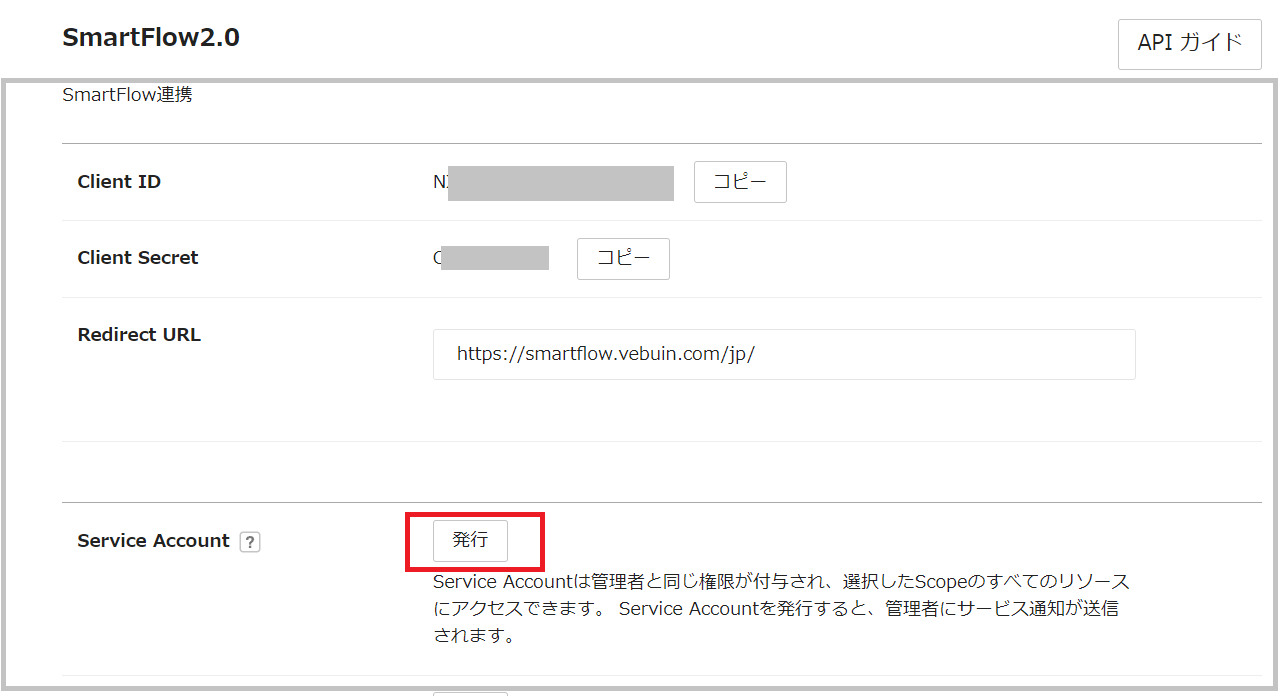Viewport: 1278px width, 696px height.
Task: Select the SmartFlow2.0 heading text
Action: tap(151, 38)
